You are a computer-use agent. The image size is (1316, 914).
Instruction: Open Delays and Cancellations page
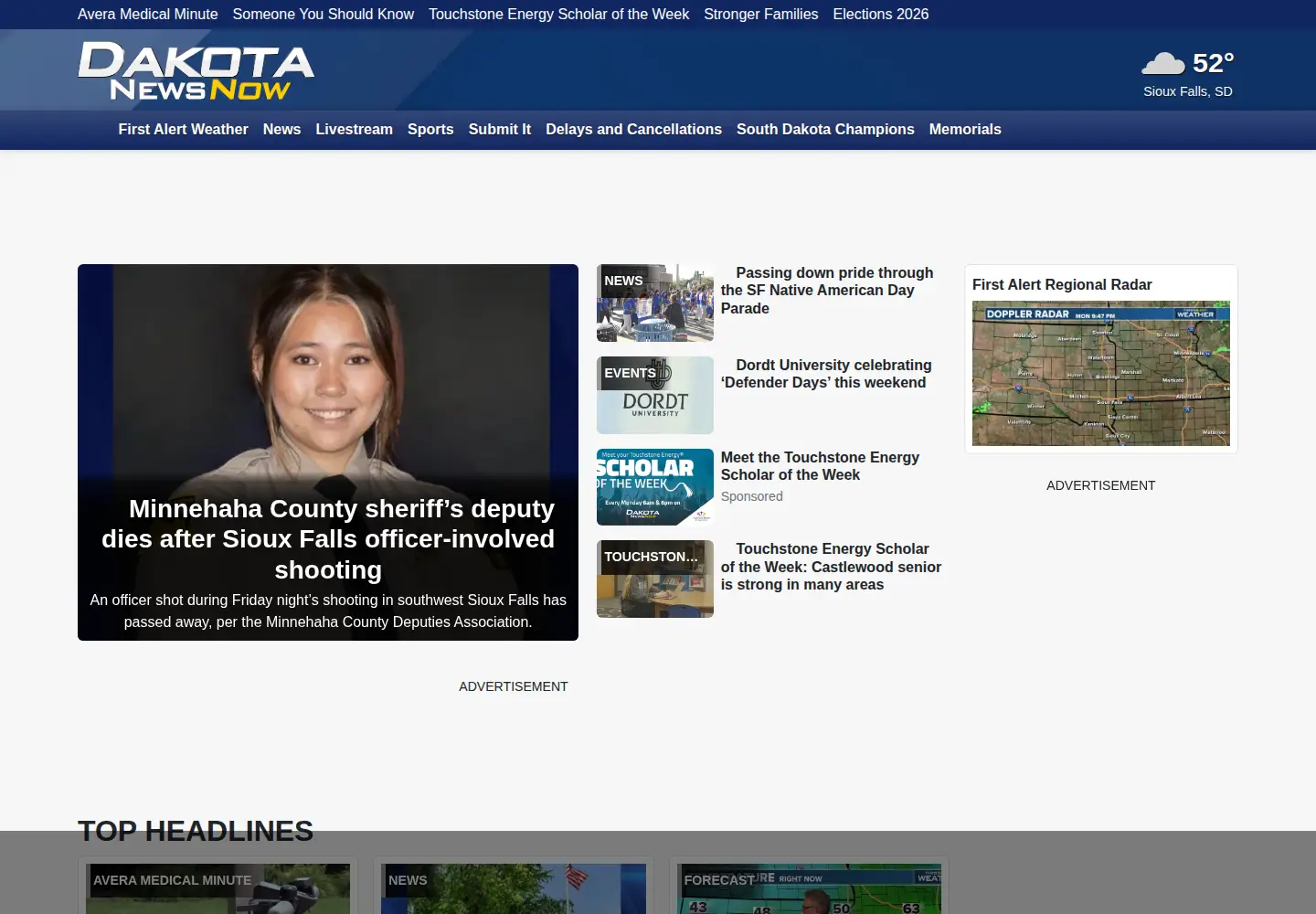tap(633, 129)
